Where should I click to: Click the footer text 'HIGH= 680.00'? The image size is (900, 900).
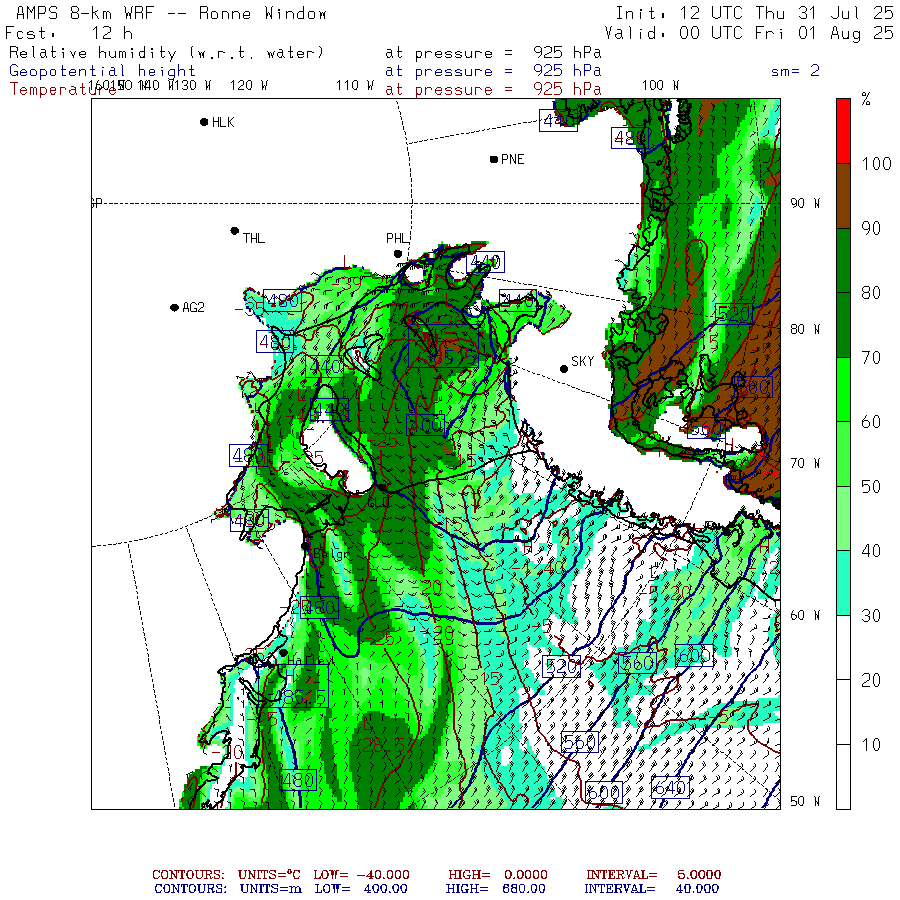[496, 889]
